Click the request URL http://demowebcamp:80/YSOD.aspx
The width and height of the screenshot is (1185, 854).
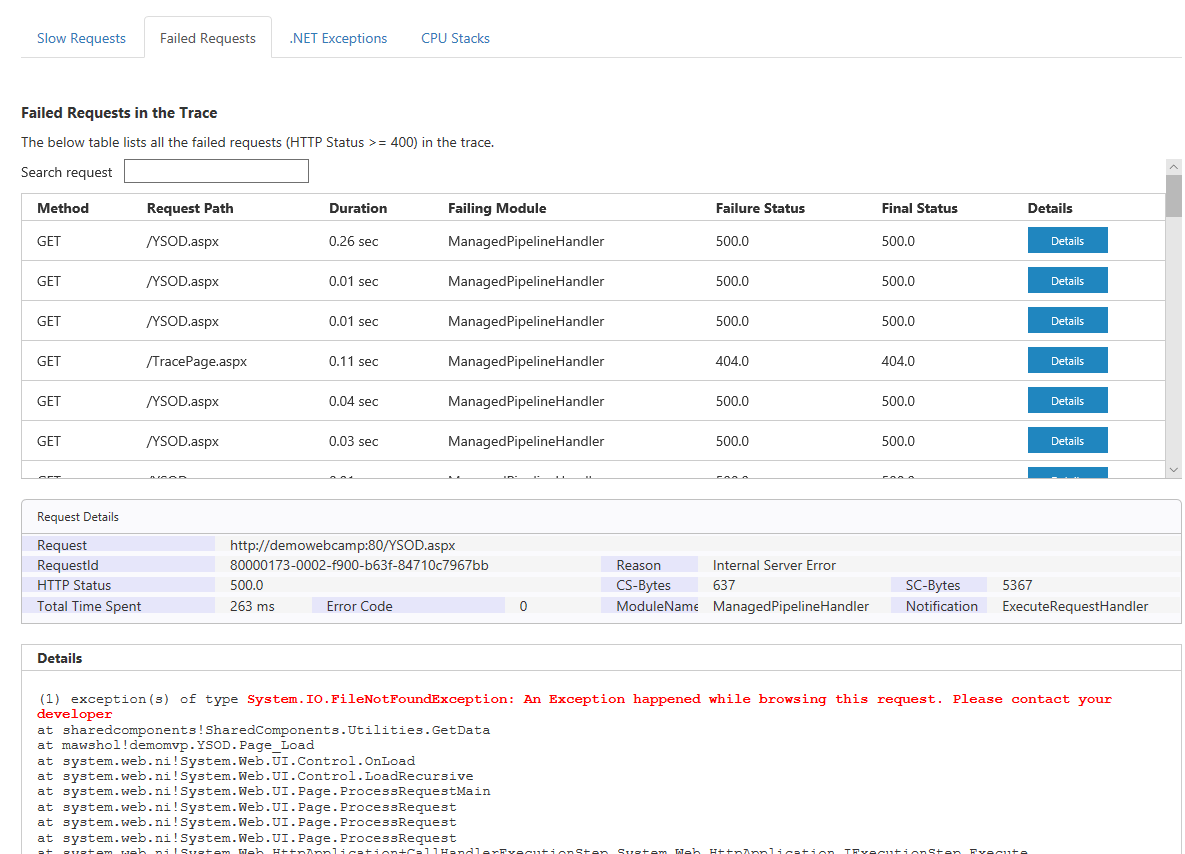click(342, 545)
